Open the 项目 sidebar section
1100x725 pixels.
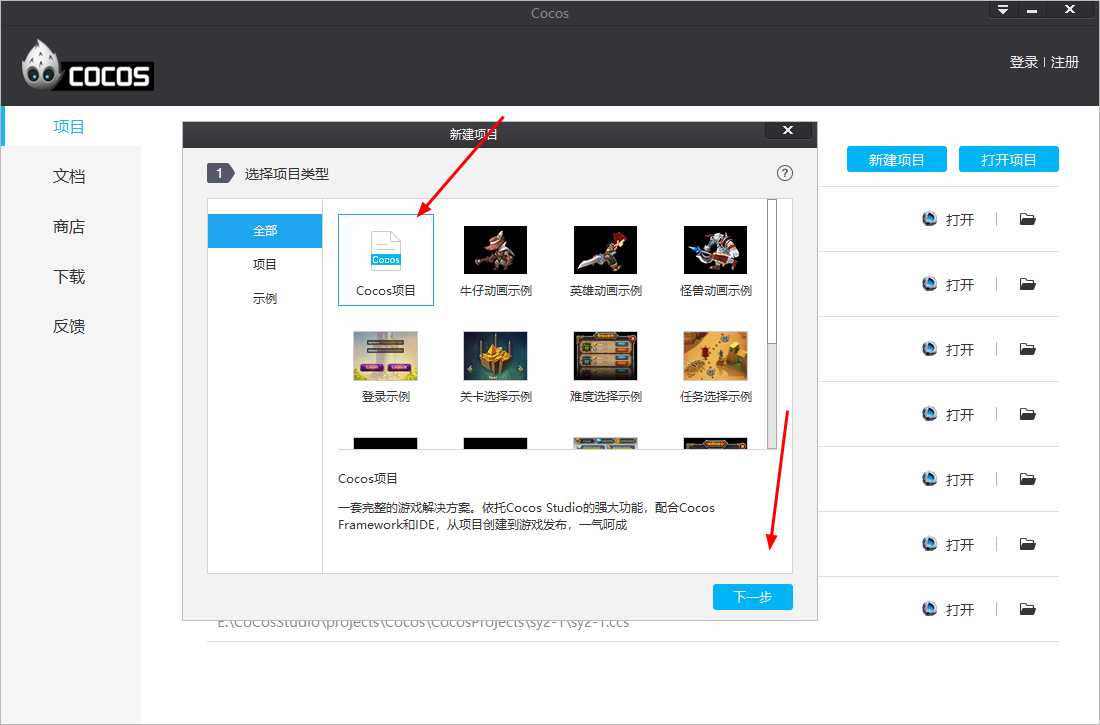tap(69, 126)
